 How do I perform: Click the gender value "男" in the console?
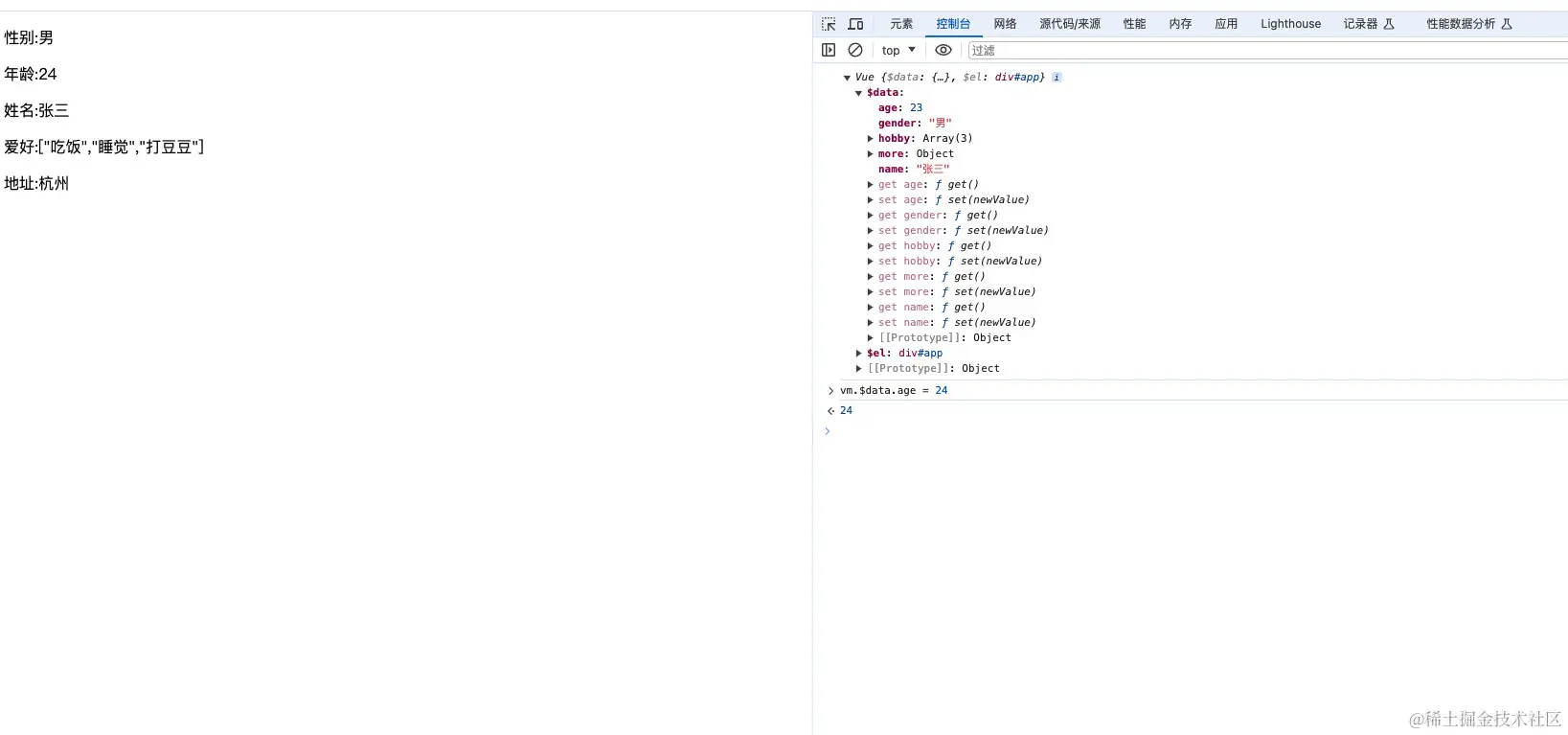[940, 124]
